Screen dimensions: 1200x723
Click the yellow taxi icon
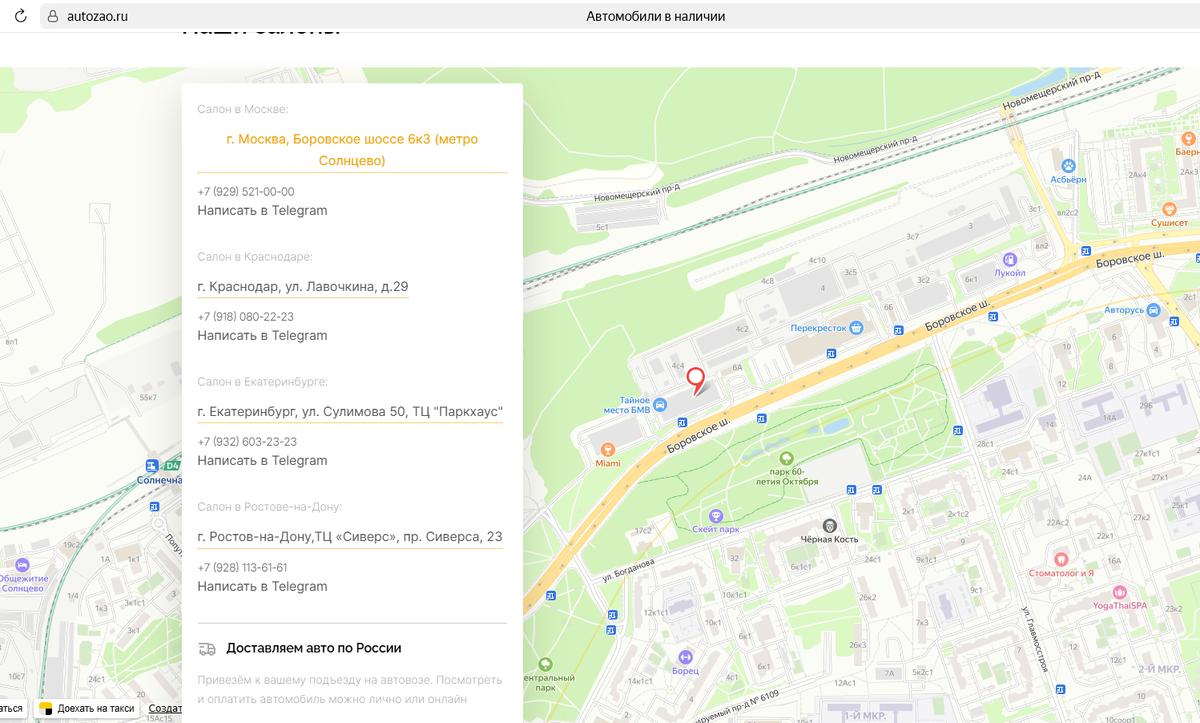(46, 708)
